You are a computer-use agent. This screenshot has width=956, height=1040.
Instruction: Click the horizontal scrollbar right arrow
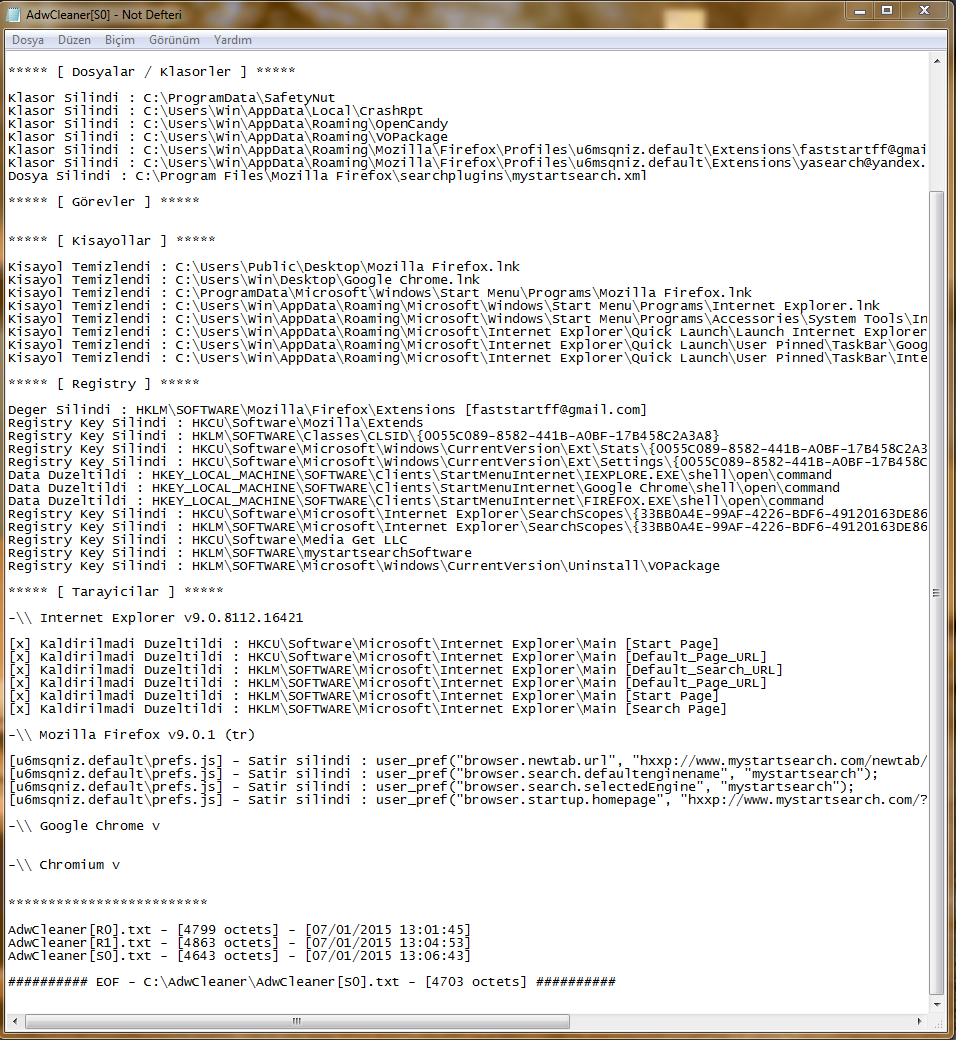[x=920, y=1021]
